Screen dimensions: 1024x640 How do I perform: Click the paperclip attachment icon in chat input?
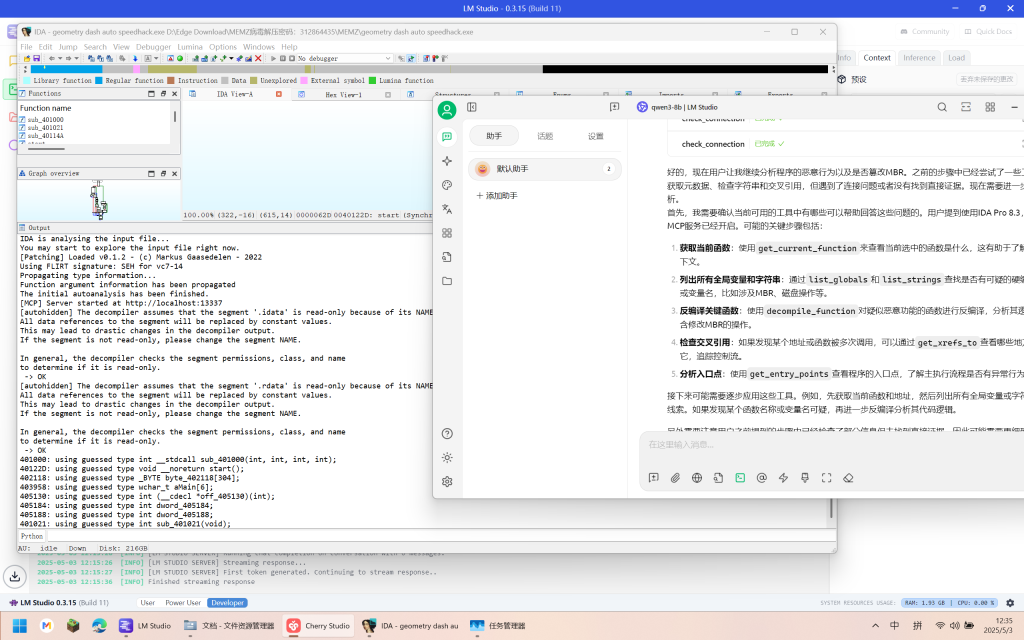(675, 478)
